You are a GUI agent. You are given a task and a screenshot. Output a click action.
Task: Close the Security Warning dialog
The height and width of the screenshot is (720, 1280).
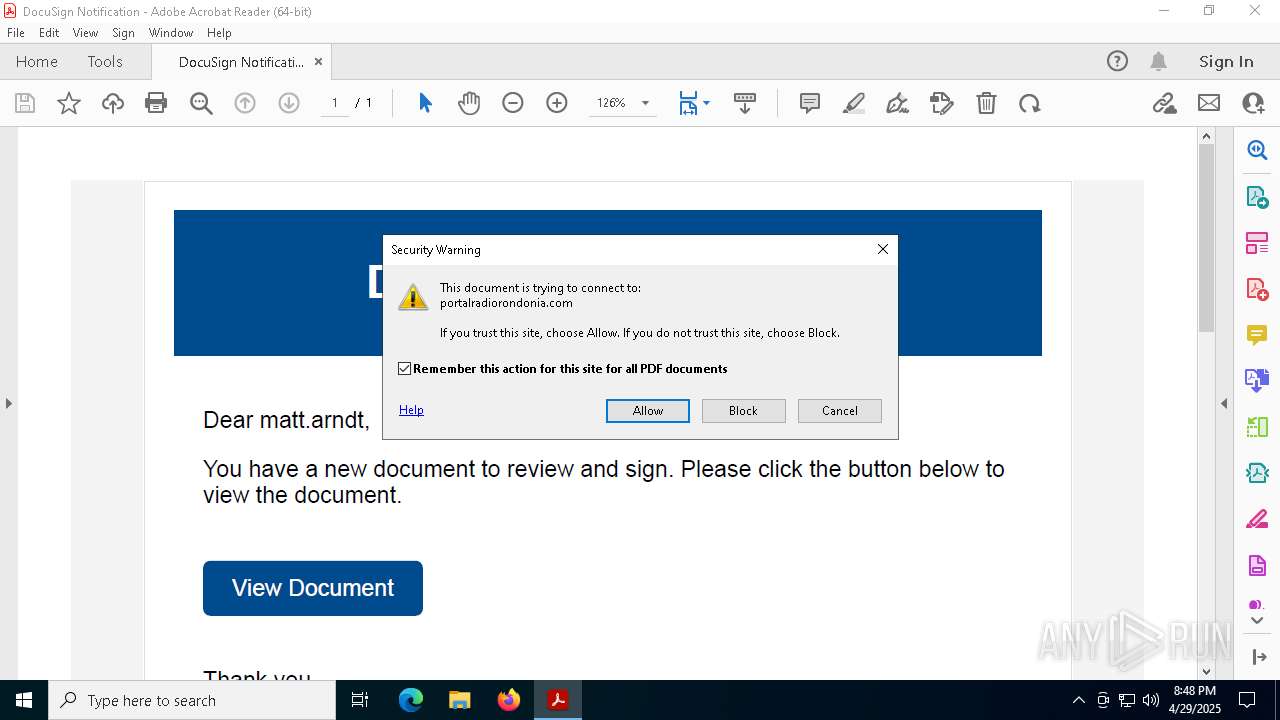[x=883, y=249]
